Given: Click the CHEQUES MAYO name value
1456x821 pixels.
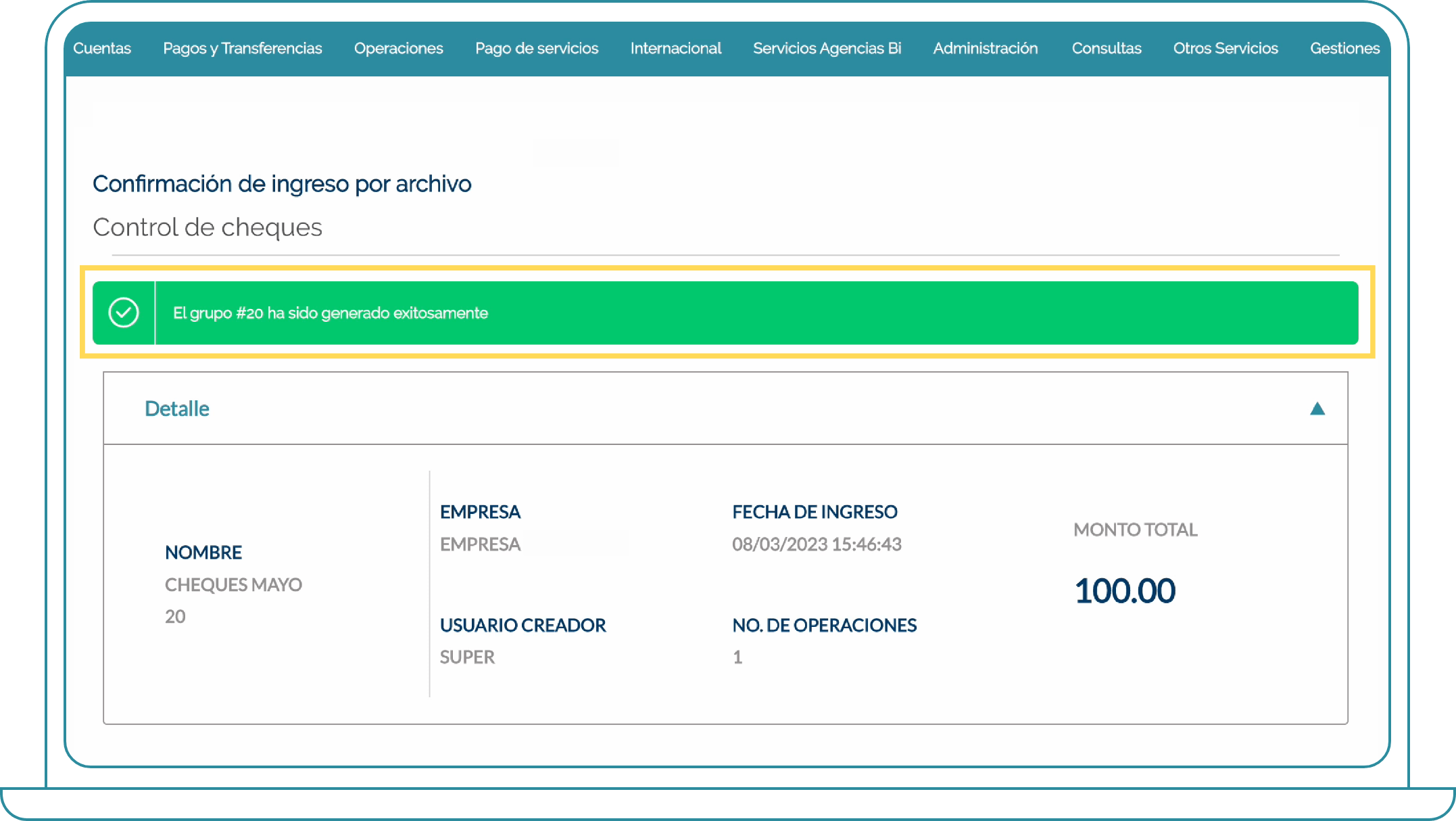Looking at the screenshot, I should [233, 584].
